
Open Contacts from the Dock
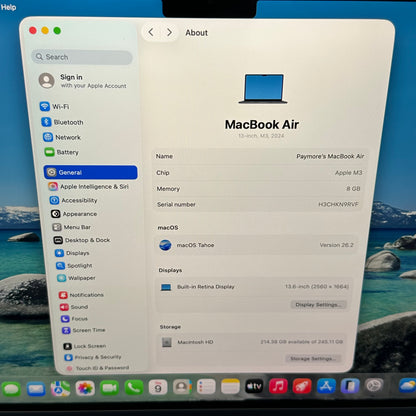182,387
